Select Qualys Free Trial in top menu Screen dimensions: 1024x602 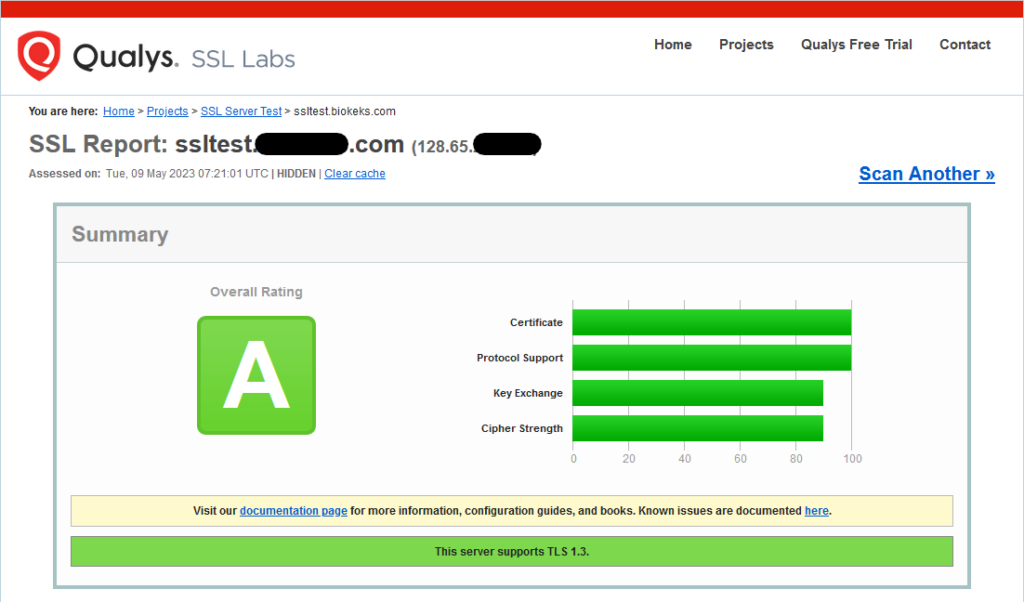click(856, 45)
